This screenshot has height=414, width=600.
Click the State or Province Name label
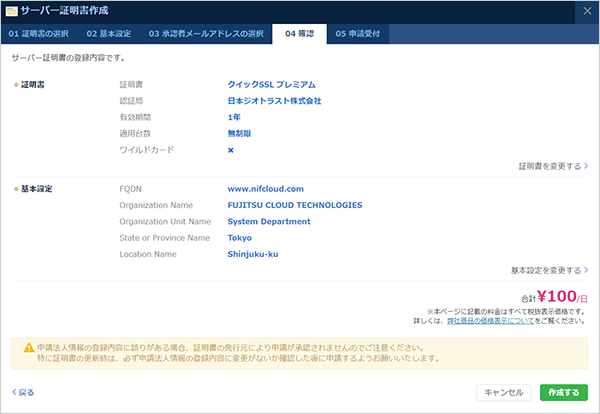165,238
